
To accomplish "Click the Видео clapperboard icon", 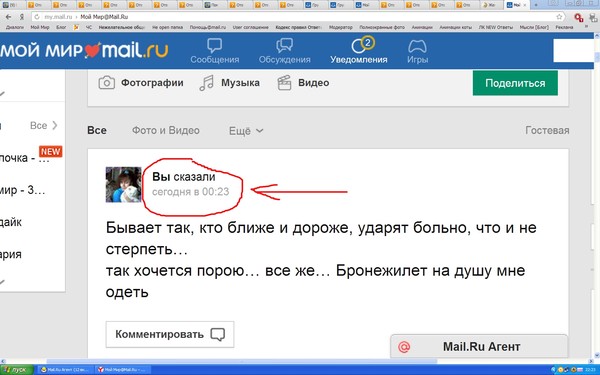I will point(284,83).
